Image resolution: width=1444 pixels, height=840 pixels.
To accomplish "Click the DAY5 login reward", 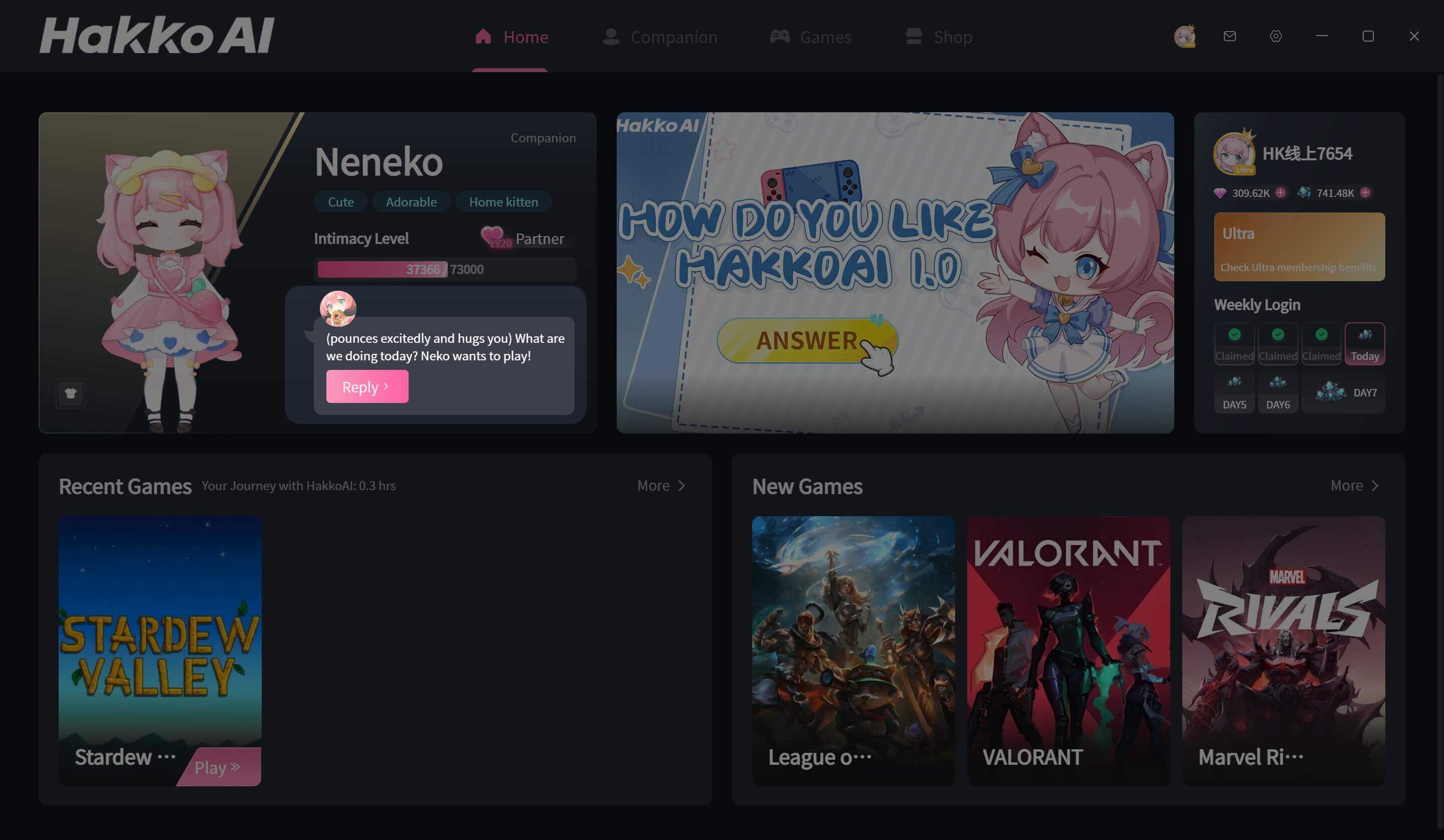I will tap(1234, 392).
